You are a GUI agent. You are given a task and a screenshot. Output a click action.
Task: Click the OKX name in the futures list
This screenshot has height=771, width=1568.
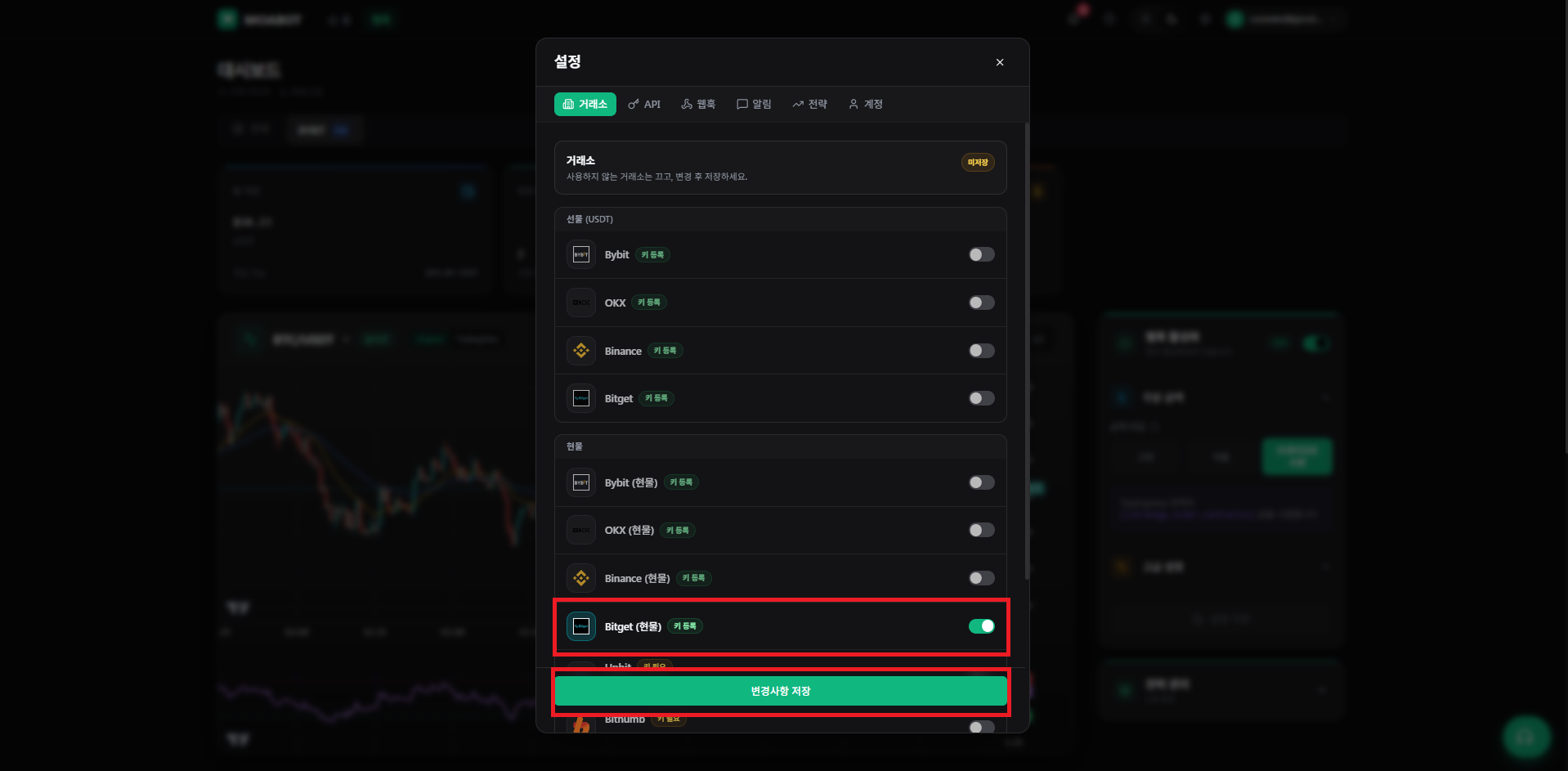(615, 303)
